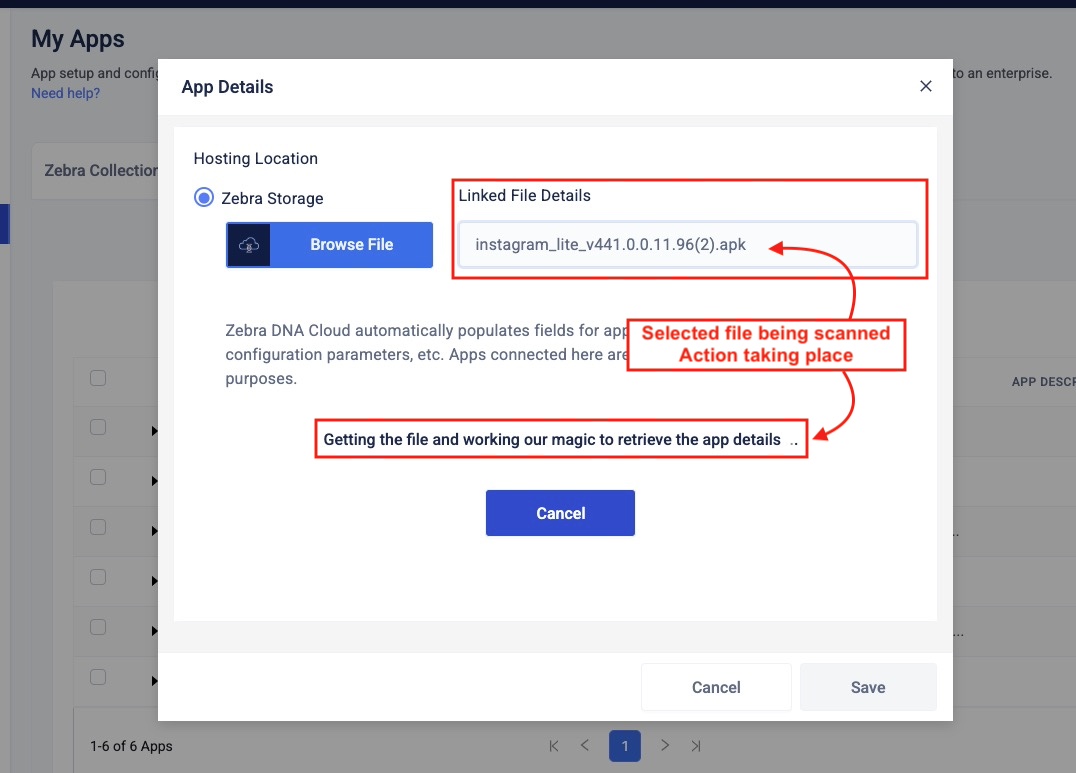Screen dimensions: 1076x773
Task: Select page 1 in pagination
Action: pyautogui.click(x=625, y=746)
